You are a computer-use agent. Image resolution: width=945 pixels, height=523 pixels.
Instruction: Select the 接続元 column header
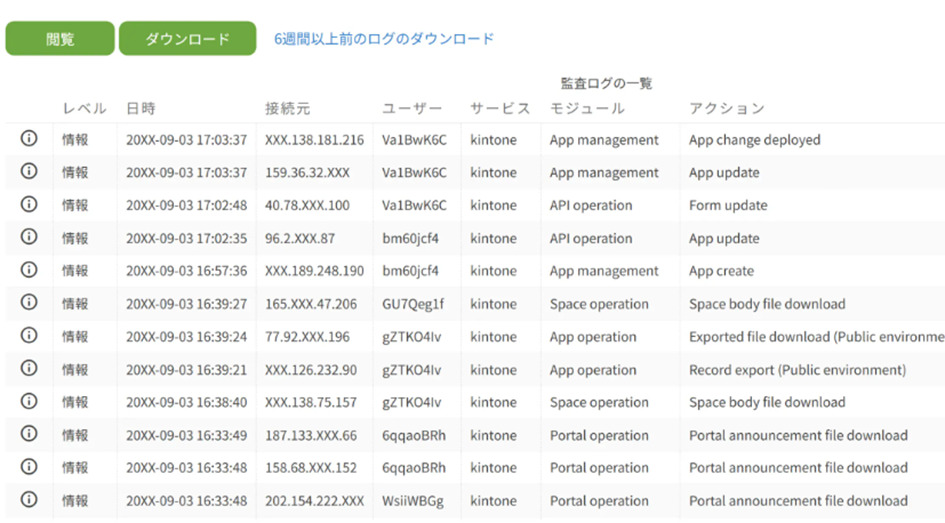[x=287, y=108]
